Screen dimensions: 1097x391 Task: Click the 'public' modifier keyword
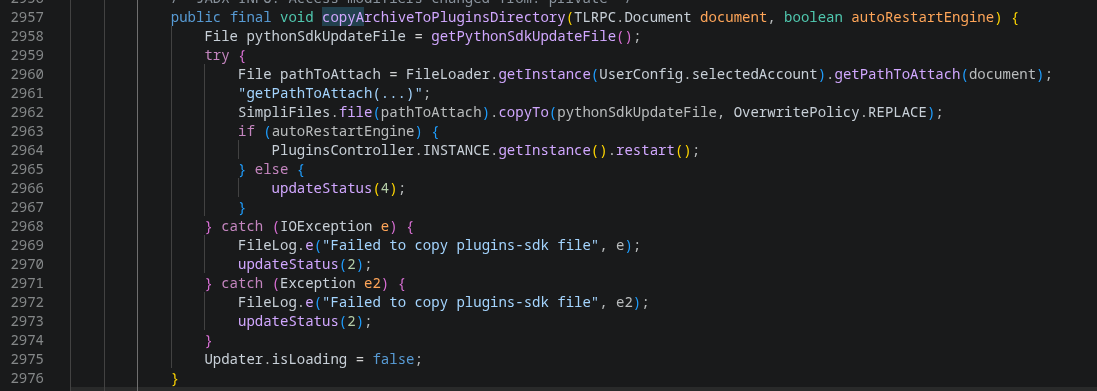click(195, 17)
